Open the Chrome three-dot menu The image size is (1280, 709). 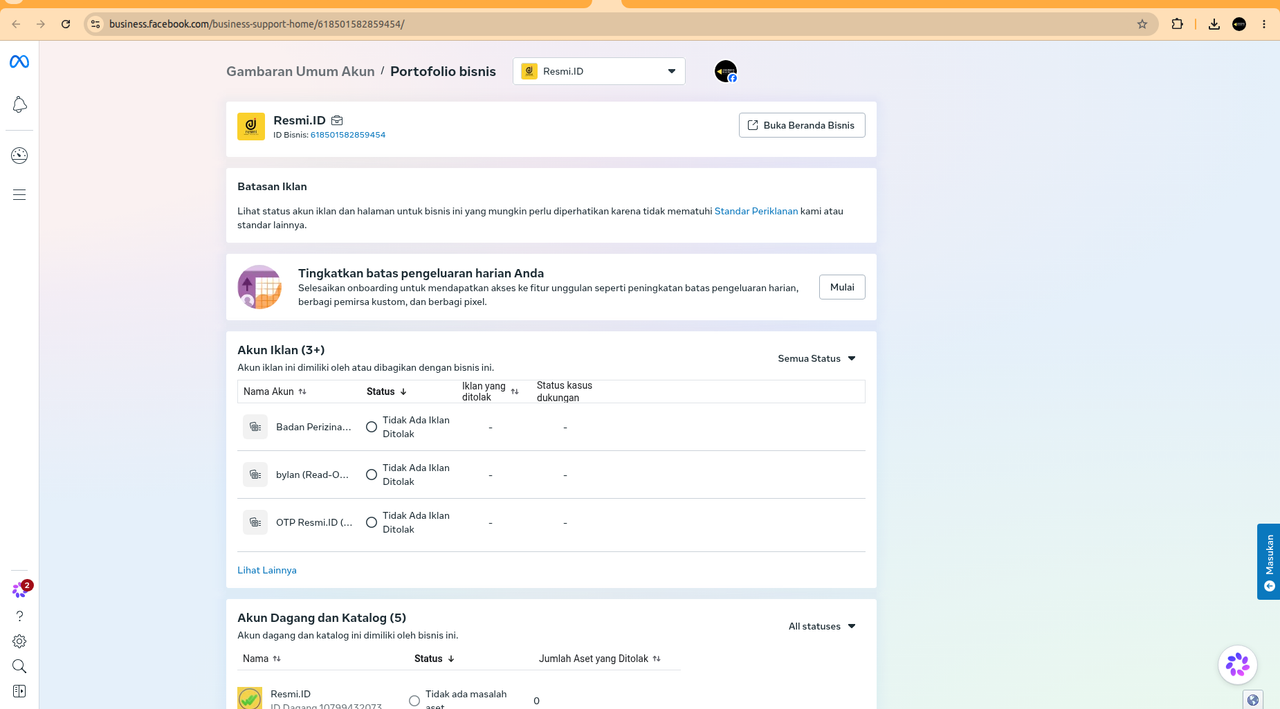pos(1264,24)
